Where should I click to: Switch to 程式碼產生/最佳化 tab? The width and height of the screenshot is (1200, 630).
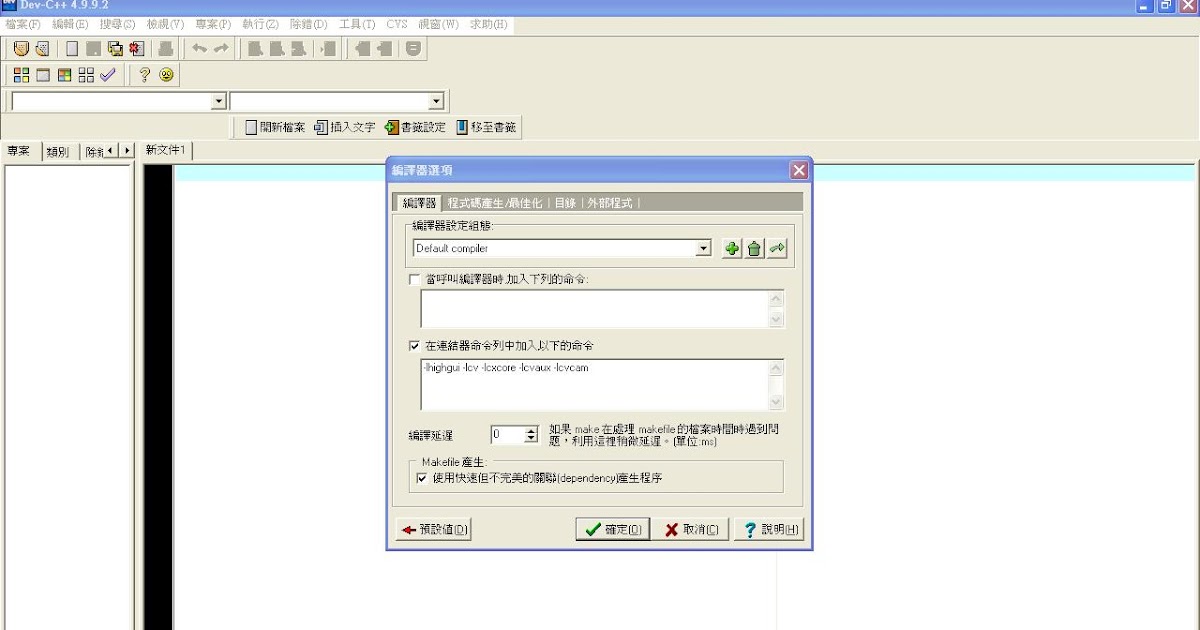click(x=495, y=202)
